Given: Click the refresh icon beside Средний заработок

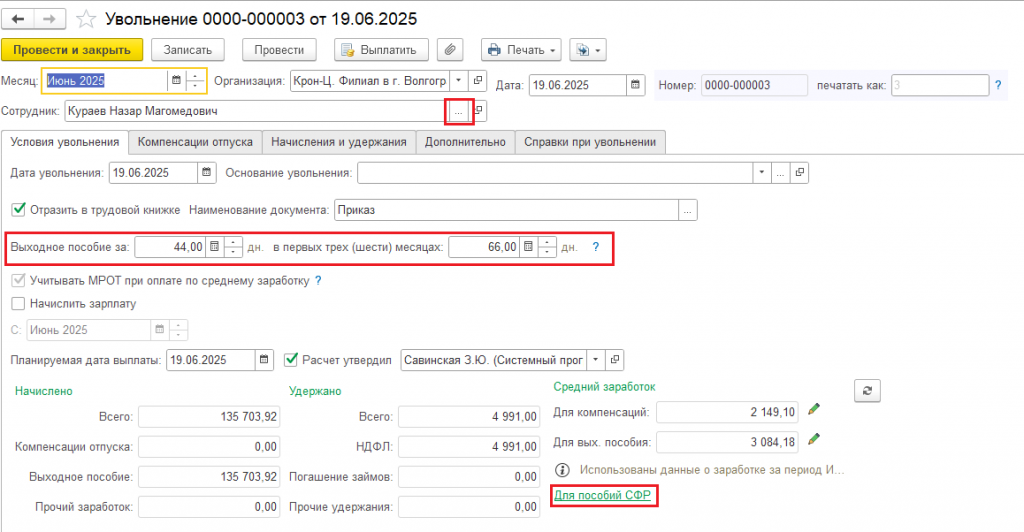Looking at the screenshot, I should 867,390.
